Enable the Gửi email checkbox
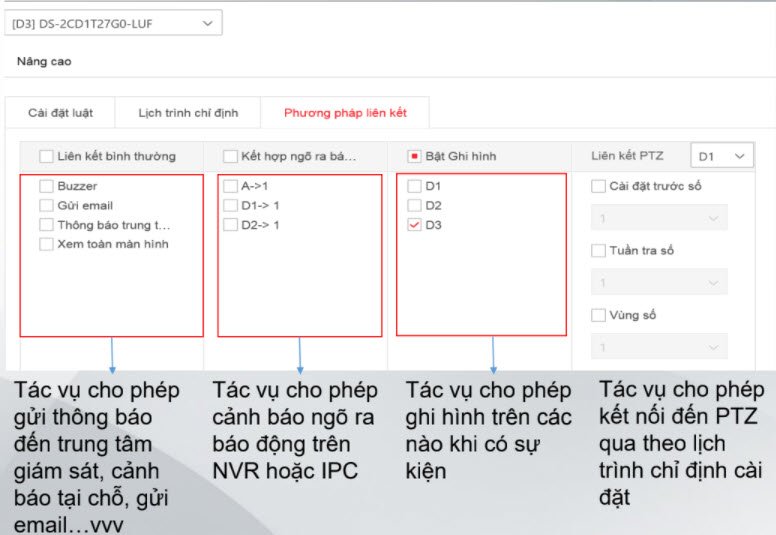Image resolution: width=776 pixels, height=535 pixels. (46, 205)
